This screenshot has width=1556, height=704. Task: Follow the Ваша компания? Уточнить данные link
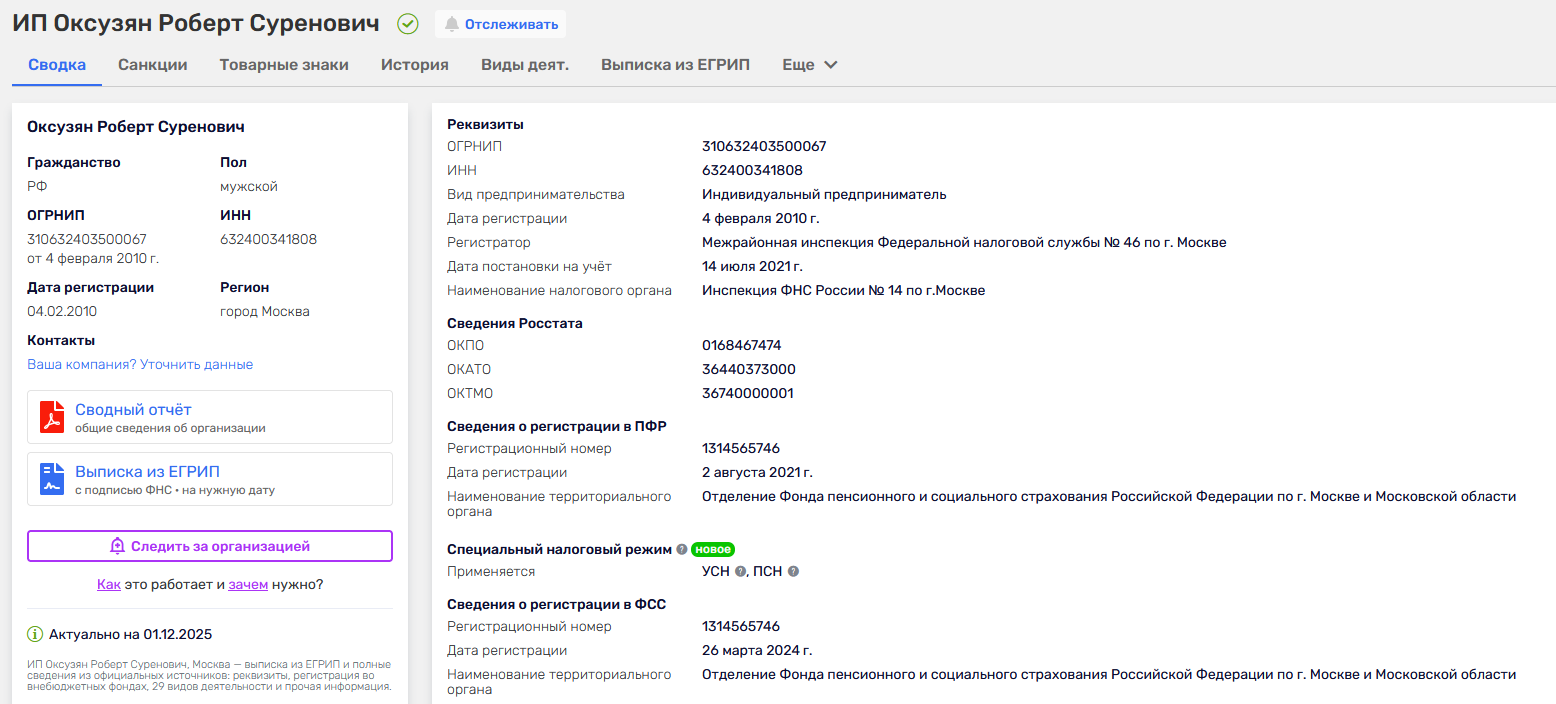(x=140, y=365)
